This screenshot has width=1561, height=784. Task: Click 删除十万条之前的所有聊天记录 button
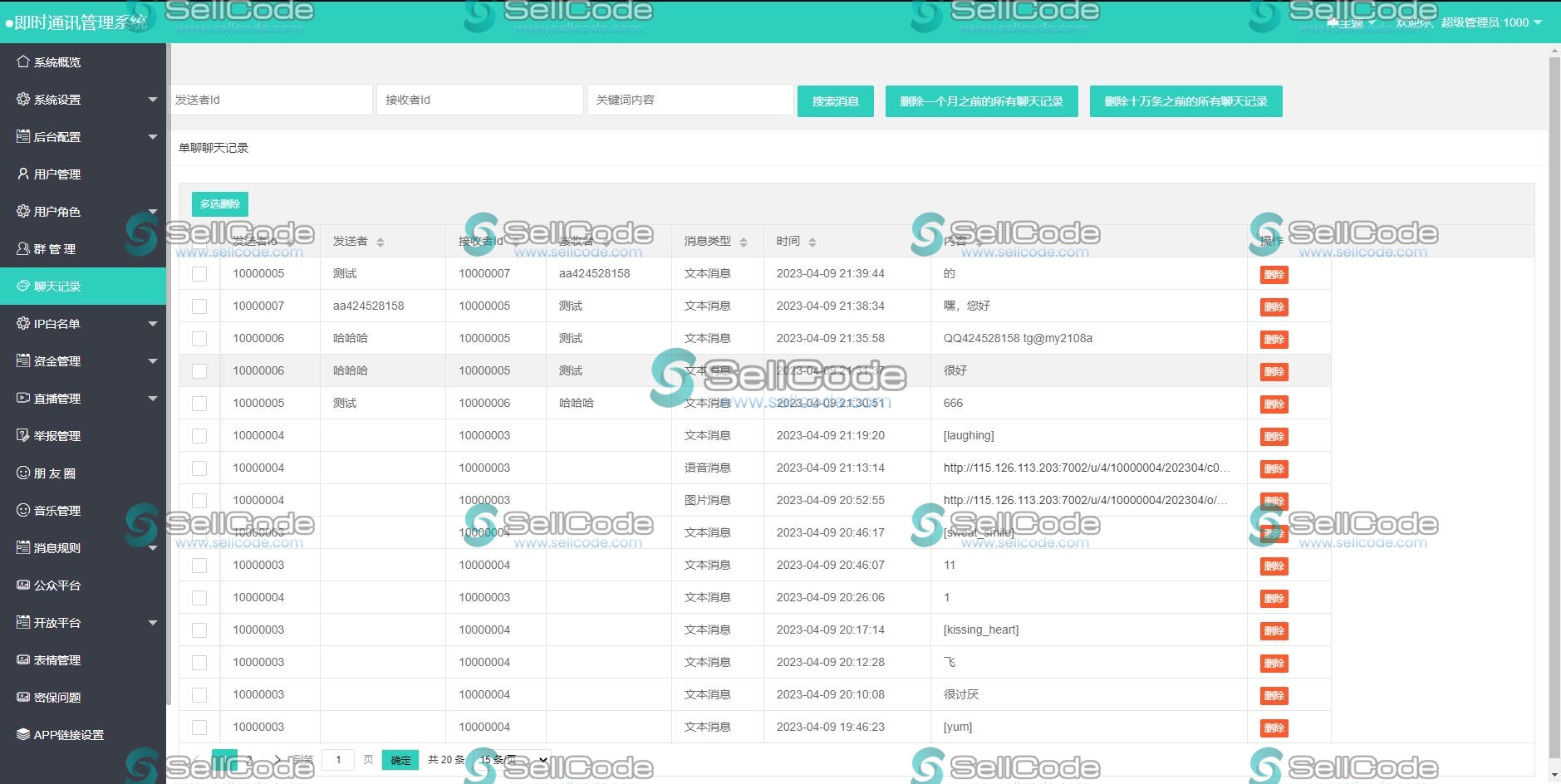pyautogui.click(x=1185, y=101)
